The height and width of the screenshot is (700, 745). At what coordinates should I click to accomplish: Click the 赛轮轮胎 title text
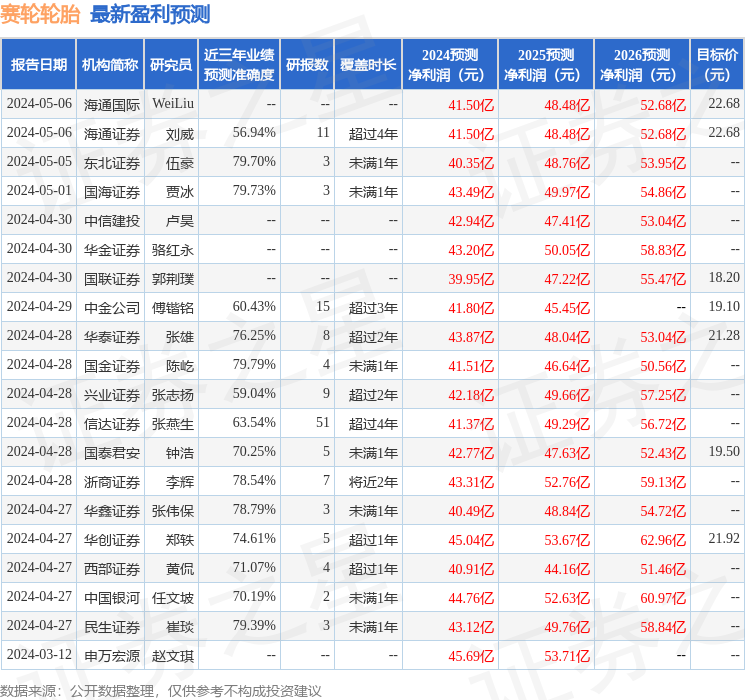click(40, 14)
